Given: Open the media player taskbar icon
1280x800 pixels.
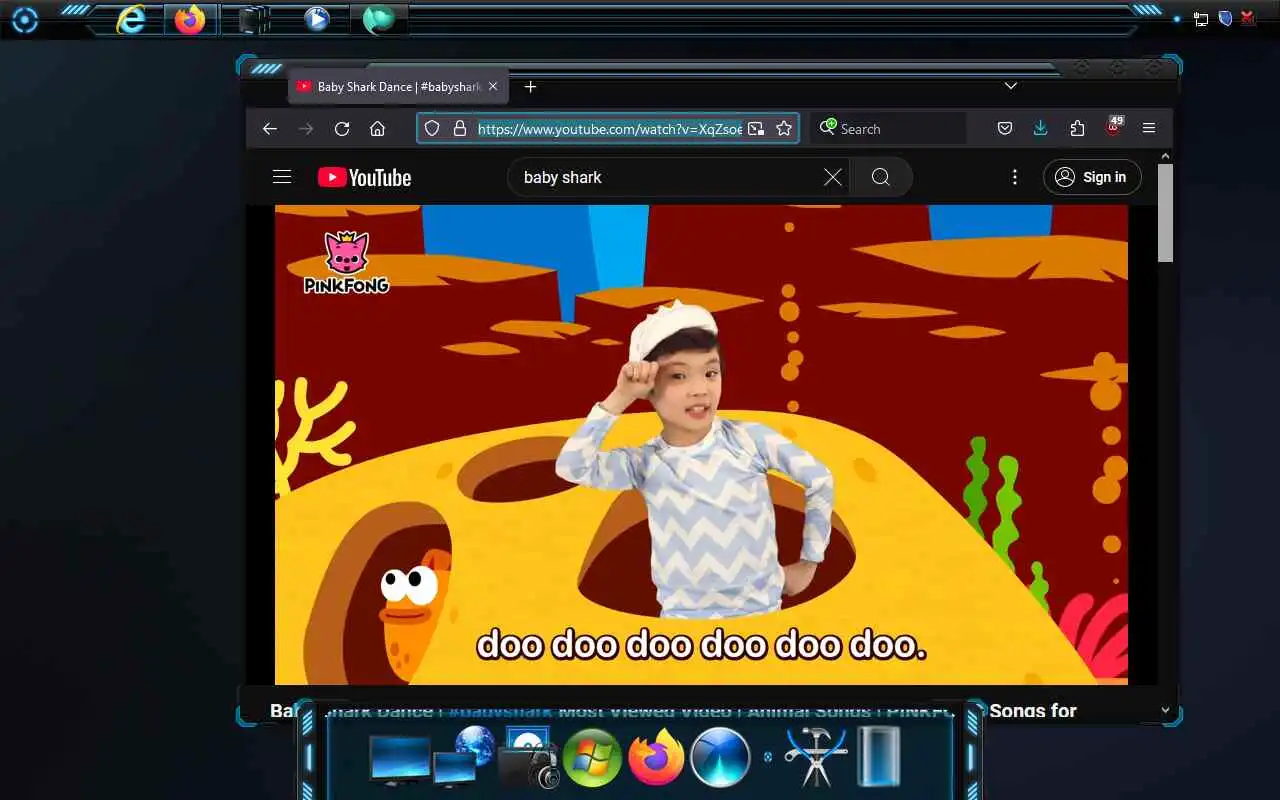Looking at the screenshot, I should tap(317, 19).
